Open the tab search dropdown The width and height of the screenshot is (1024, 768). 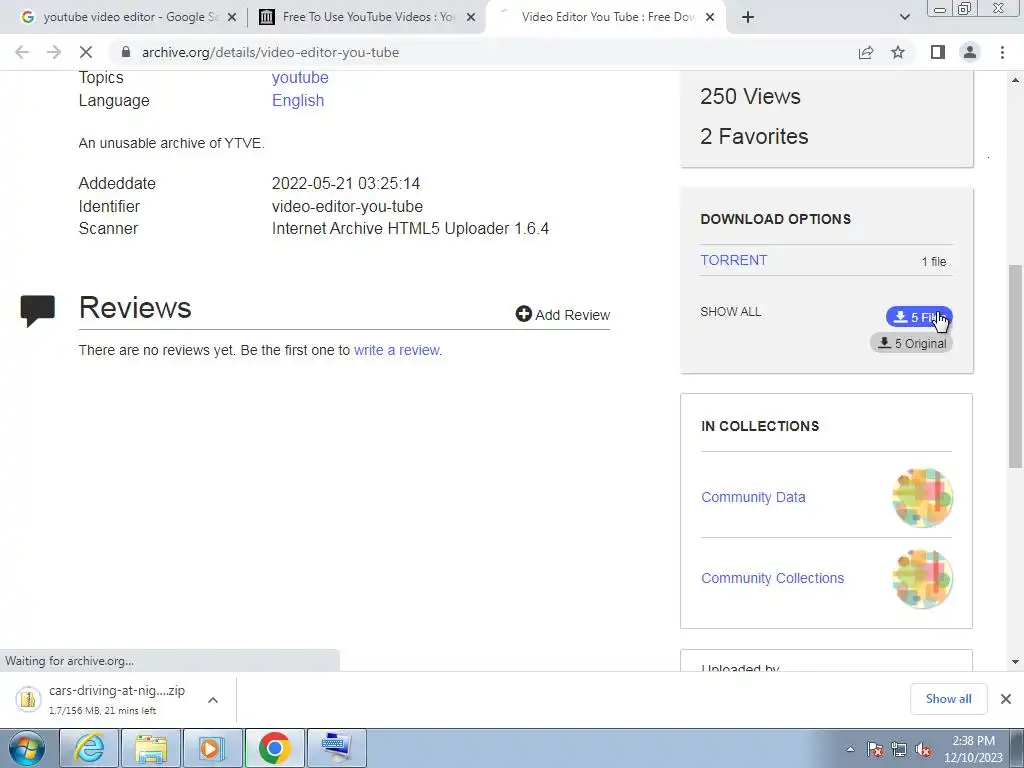[x=904, y=17]
